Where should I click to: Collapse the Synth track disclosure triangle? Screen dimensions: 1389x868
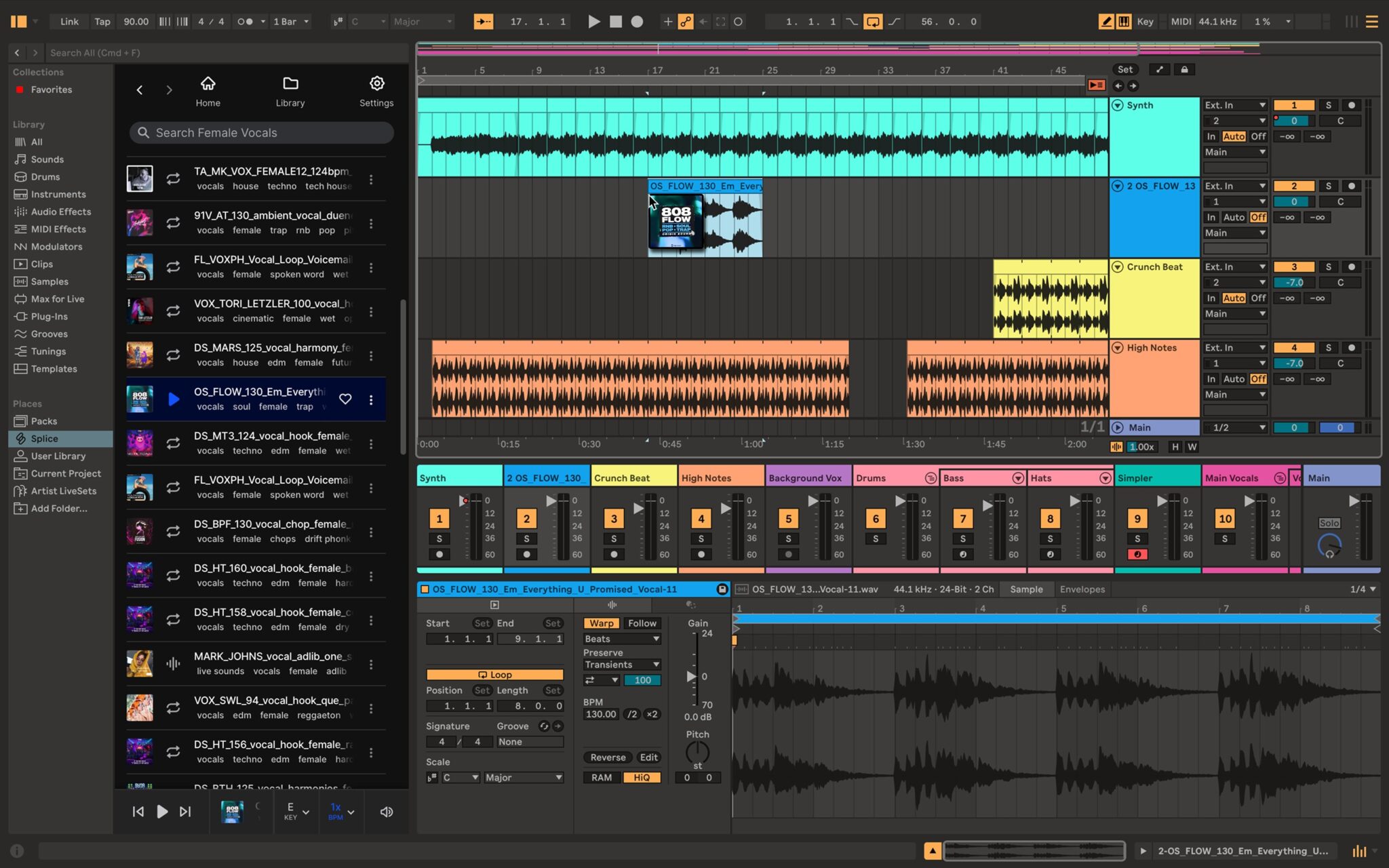[x=1118, y=104]
